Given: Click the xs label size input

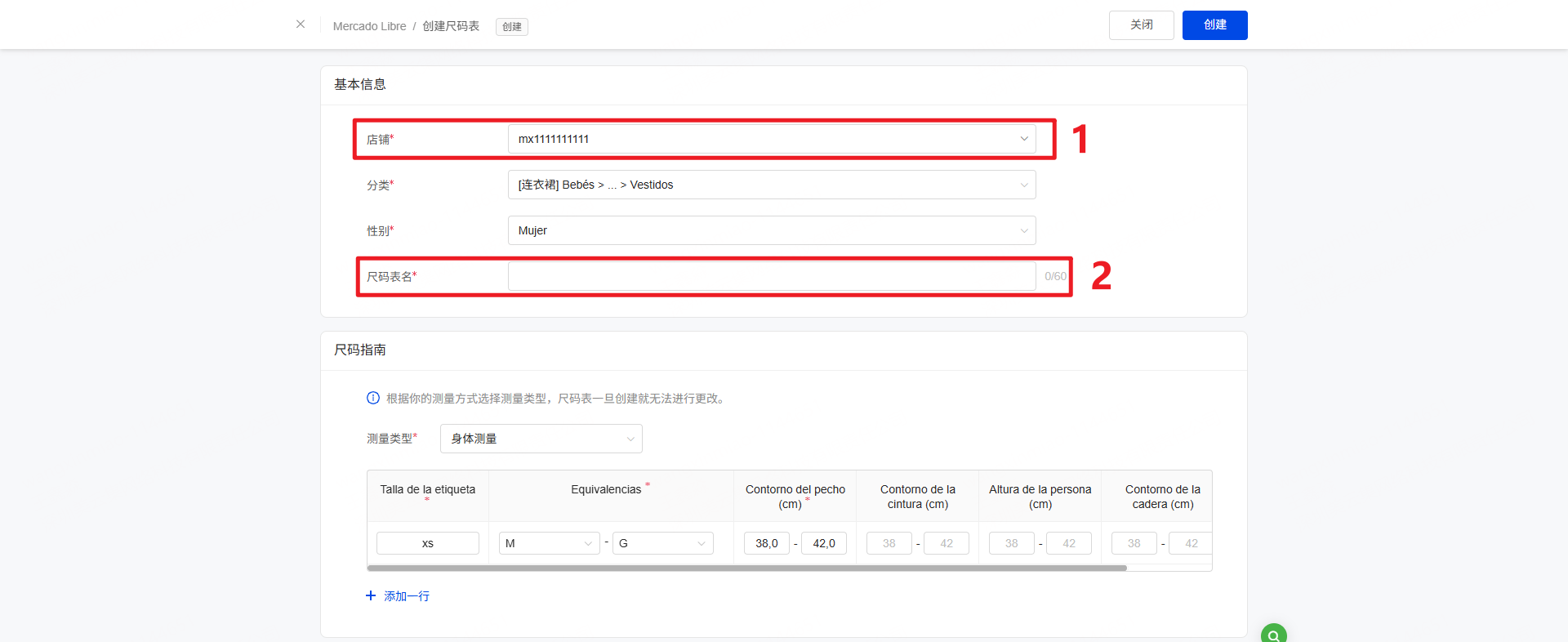Looking at the screenshot, I should click(427, 543).
